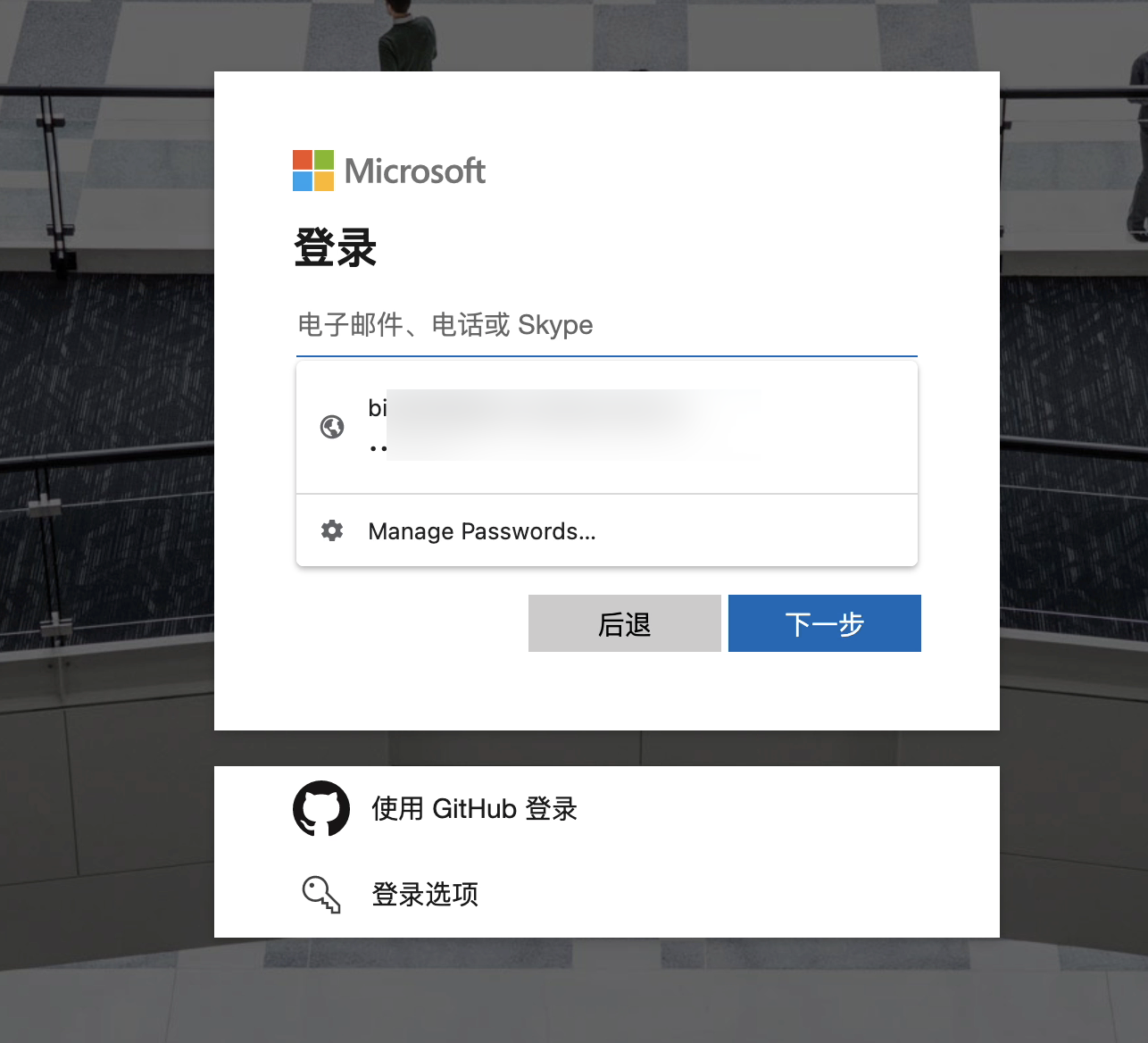Click the green square in Microsoft logo
This screenshot has width=1148, height=1043.
click(x=324, y=160)
